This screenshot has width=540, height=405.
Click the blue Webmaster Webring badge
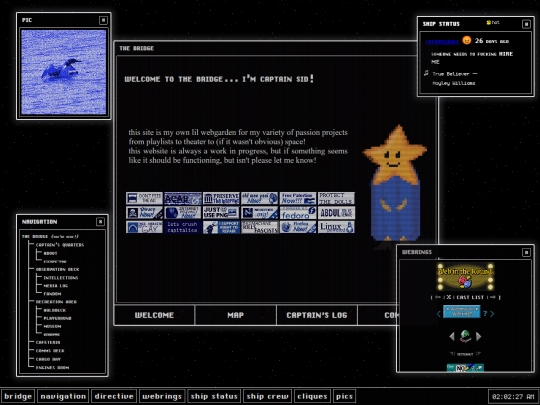coord(461,312)
